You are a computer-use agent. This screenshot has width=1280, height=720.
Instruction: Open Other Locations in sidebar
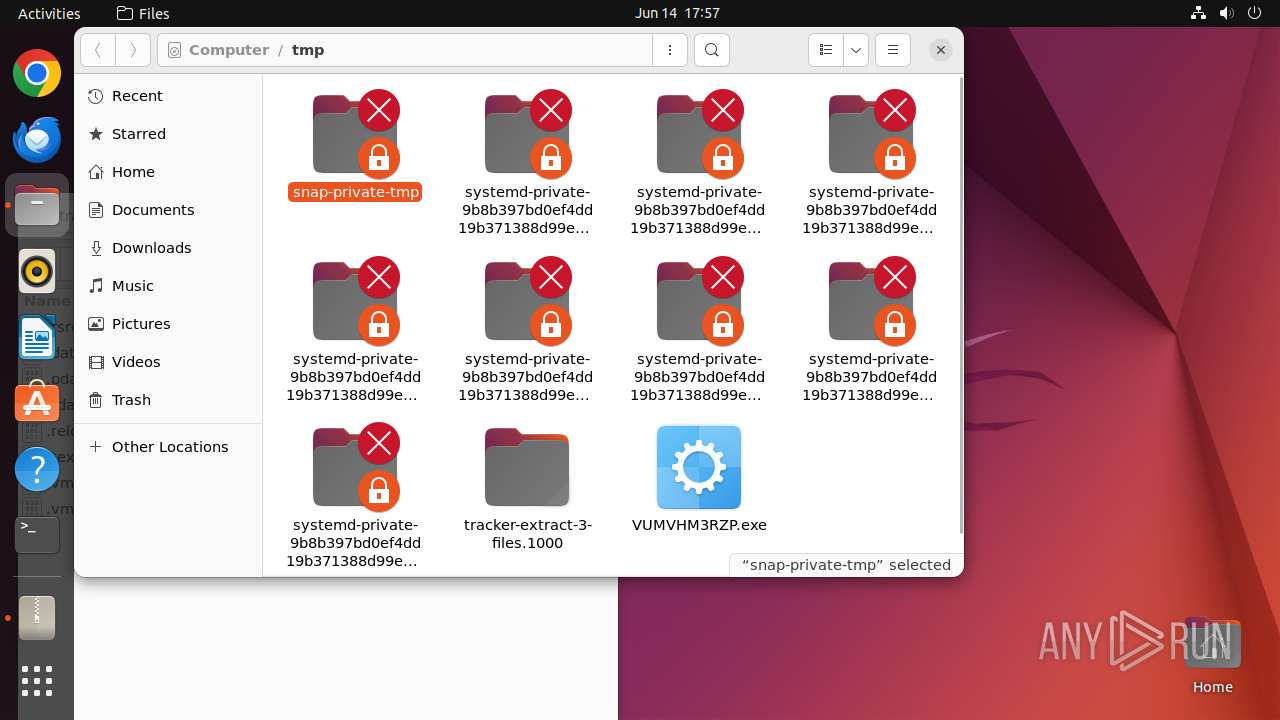pyautogui.click(x=168, y=447)
